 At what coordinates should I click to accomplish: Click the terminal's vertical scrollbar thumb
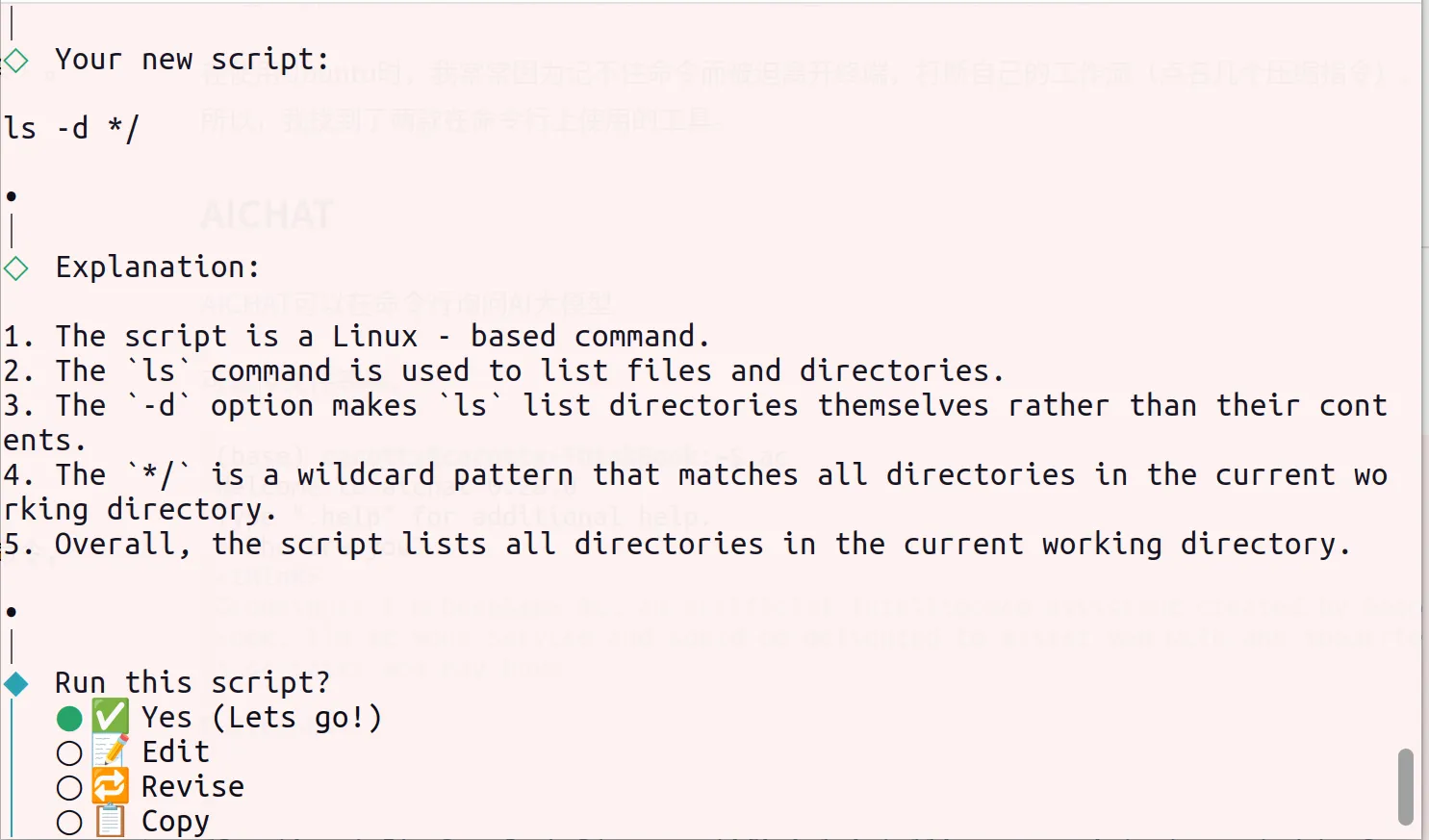click(1405, 786)
